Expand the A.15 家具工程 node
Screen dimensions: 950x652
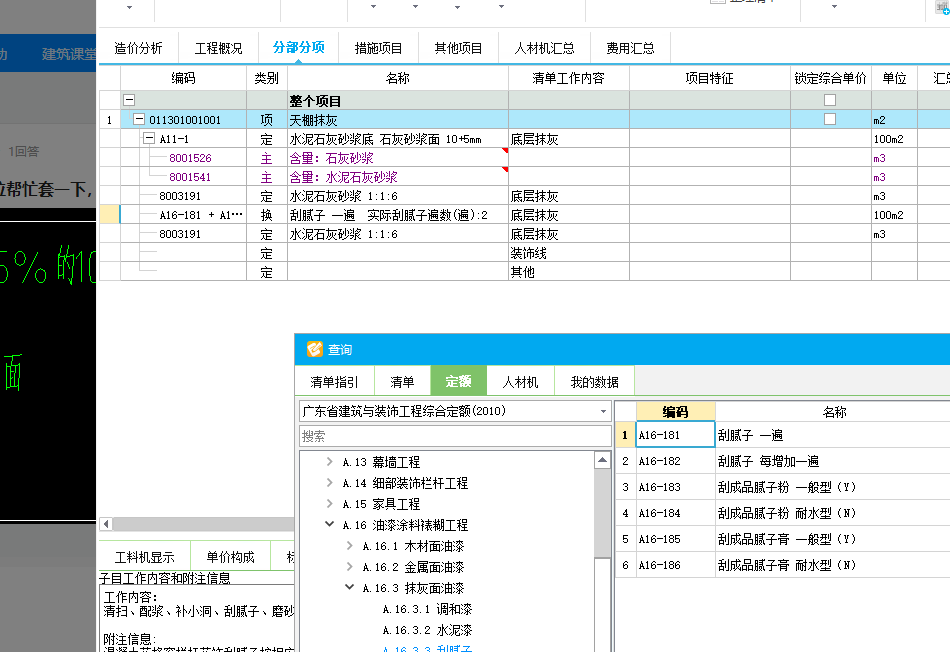pyautogui.click(x=329, y=504)
